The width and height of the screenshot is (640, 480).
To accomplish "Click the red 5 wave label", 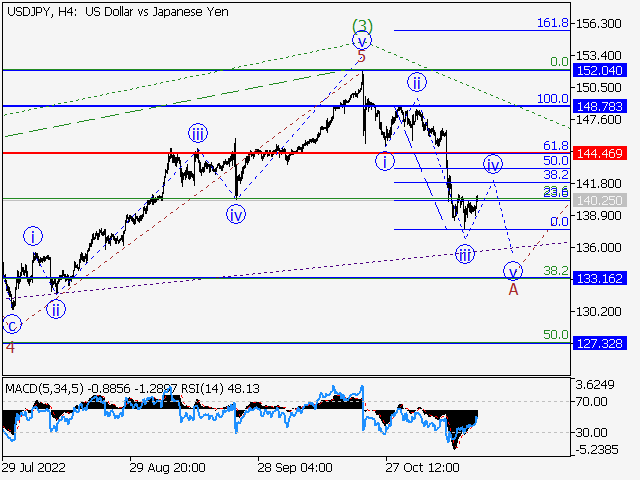I will 361,56.
